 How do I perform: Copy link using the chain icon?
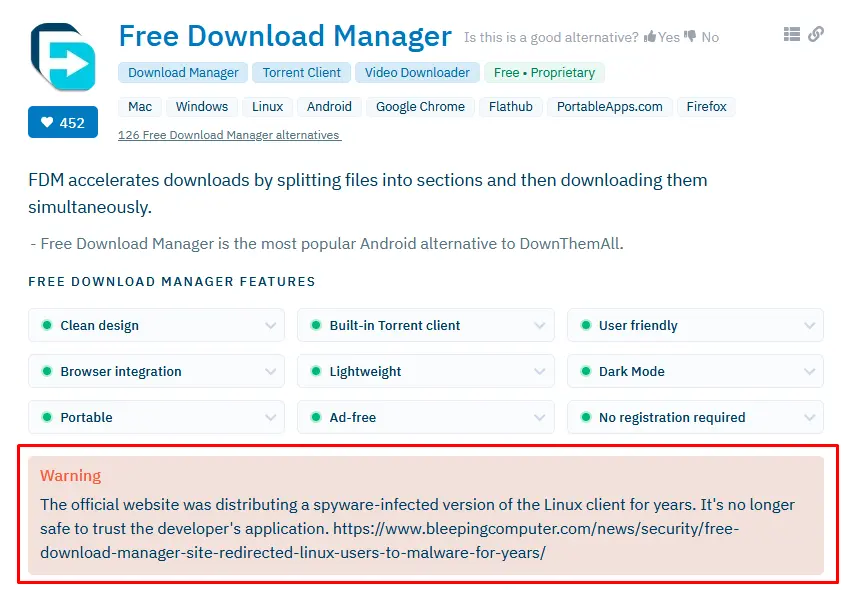(x=816, y=34)
